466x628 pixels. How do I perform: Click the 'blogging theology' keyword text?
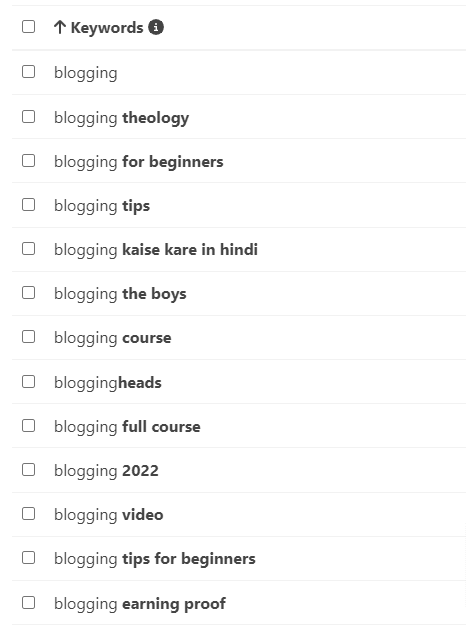(x=121, y=118)
